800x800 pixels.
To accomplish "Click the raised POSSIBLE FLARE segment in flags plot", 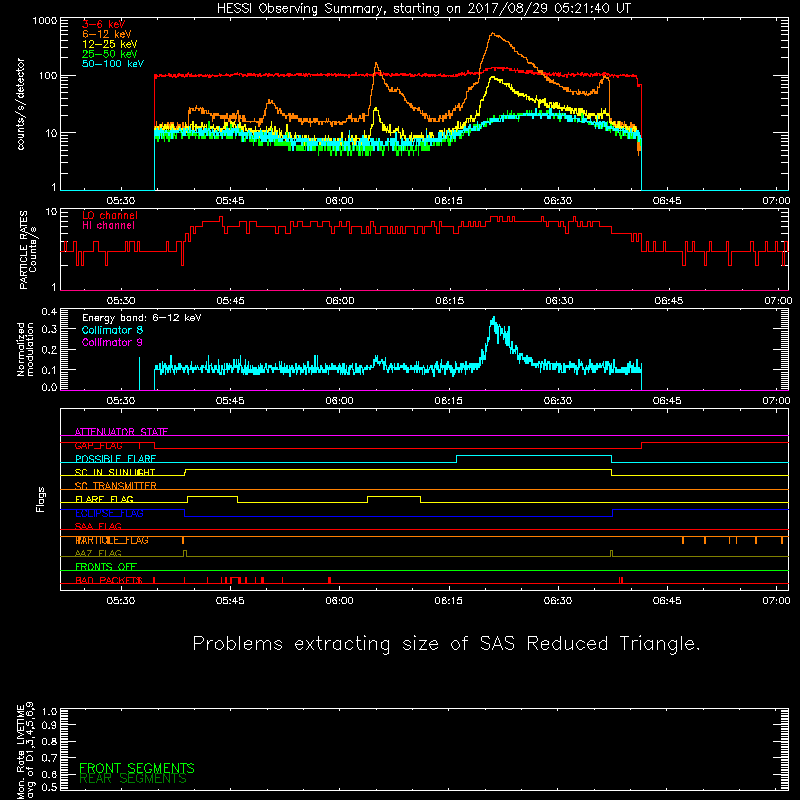I will 534,456.
